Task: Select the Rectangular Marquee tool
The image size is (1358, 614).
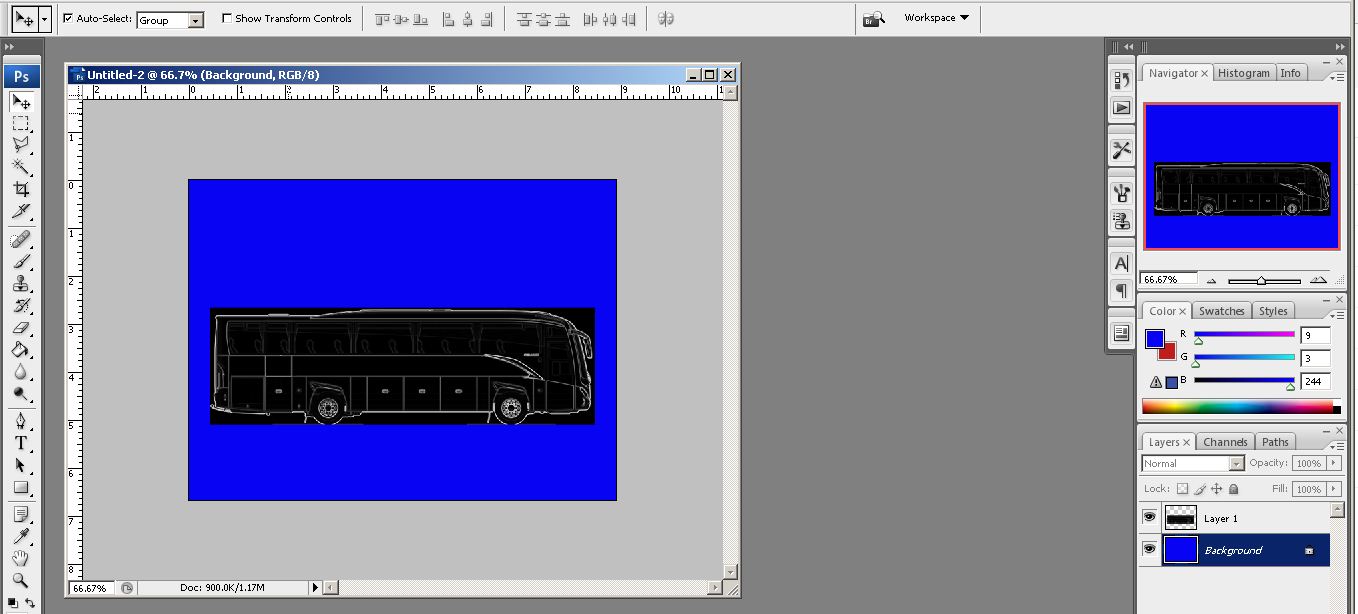Action: (22, 124)
